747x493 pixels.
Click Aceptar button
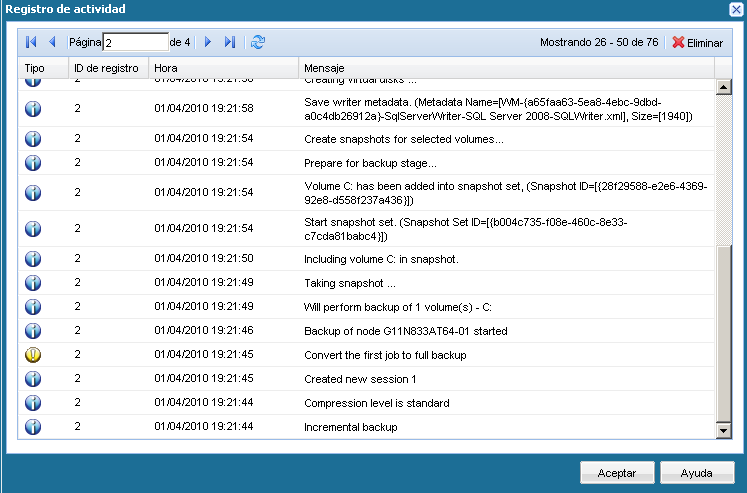[617, 473]
